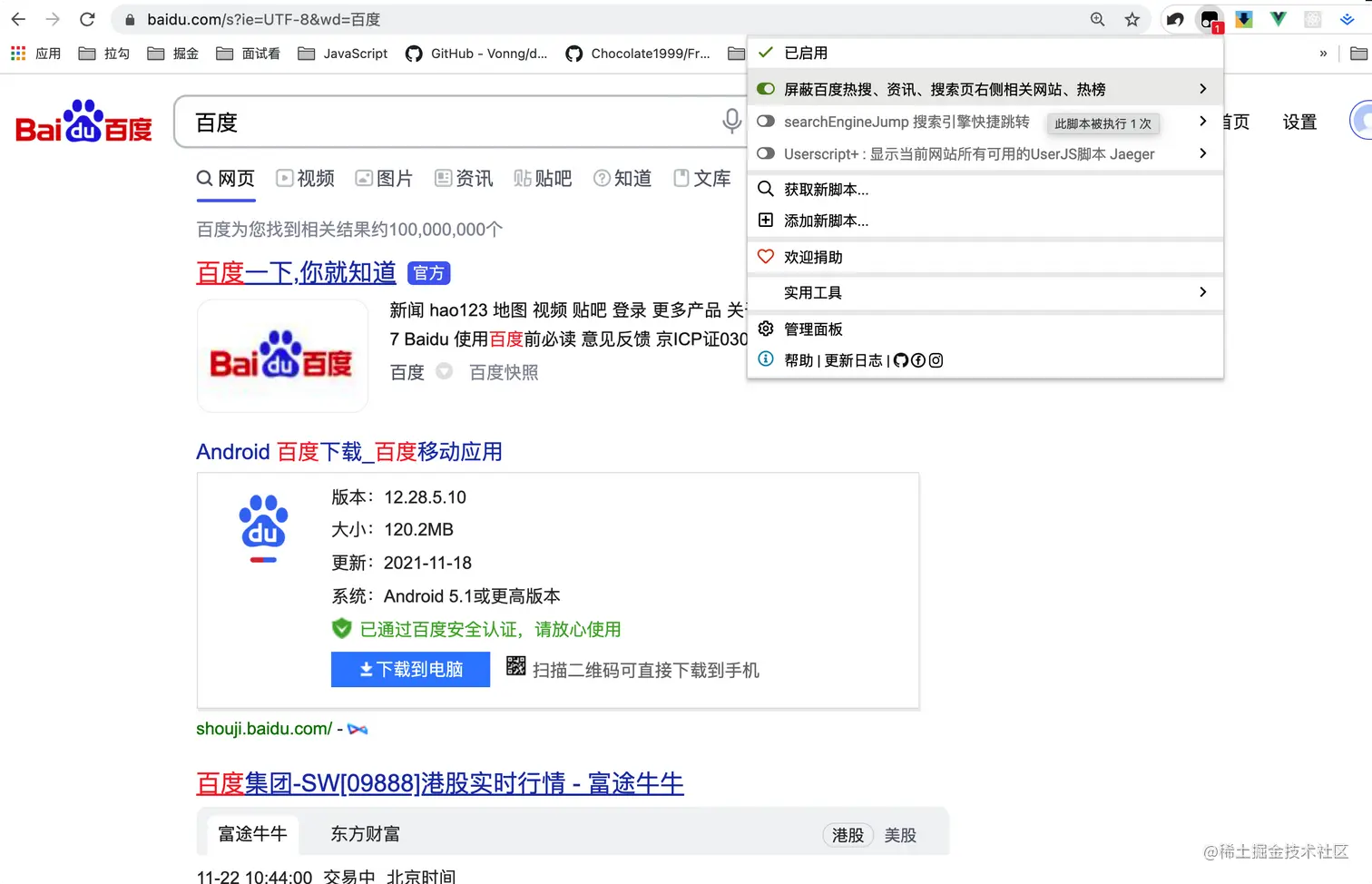Click the Baidu logo at top left
Screen dimensions: 1372x884
[83, 122]
